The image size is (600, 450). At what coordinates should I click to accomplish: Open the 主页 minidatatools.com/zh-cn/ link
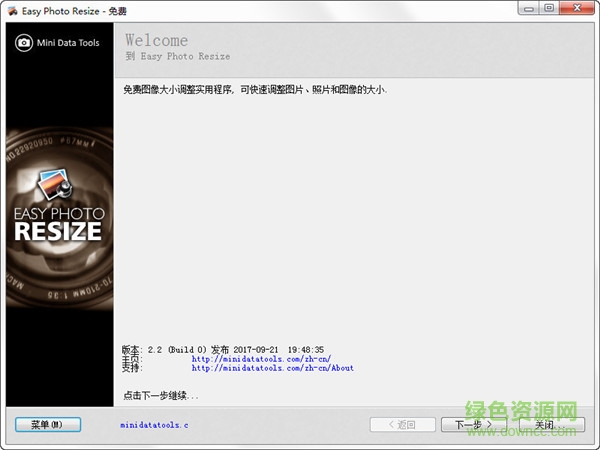click(x=260, y=359)
